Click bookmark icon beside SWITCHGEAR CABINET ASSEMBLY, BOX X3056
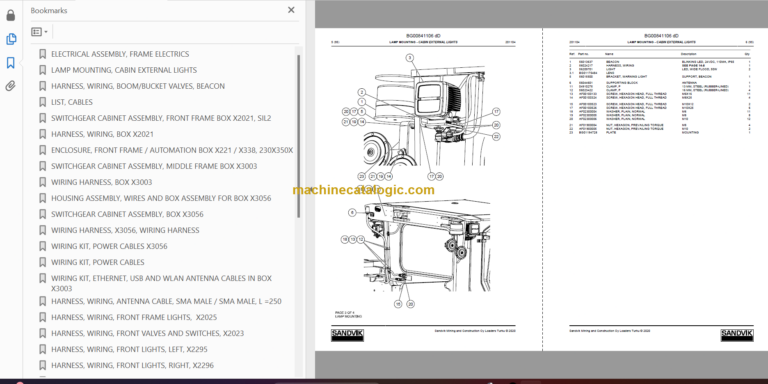 tap(43, 214)
